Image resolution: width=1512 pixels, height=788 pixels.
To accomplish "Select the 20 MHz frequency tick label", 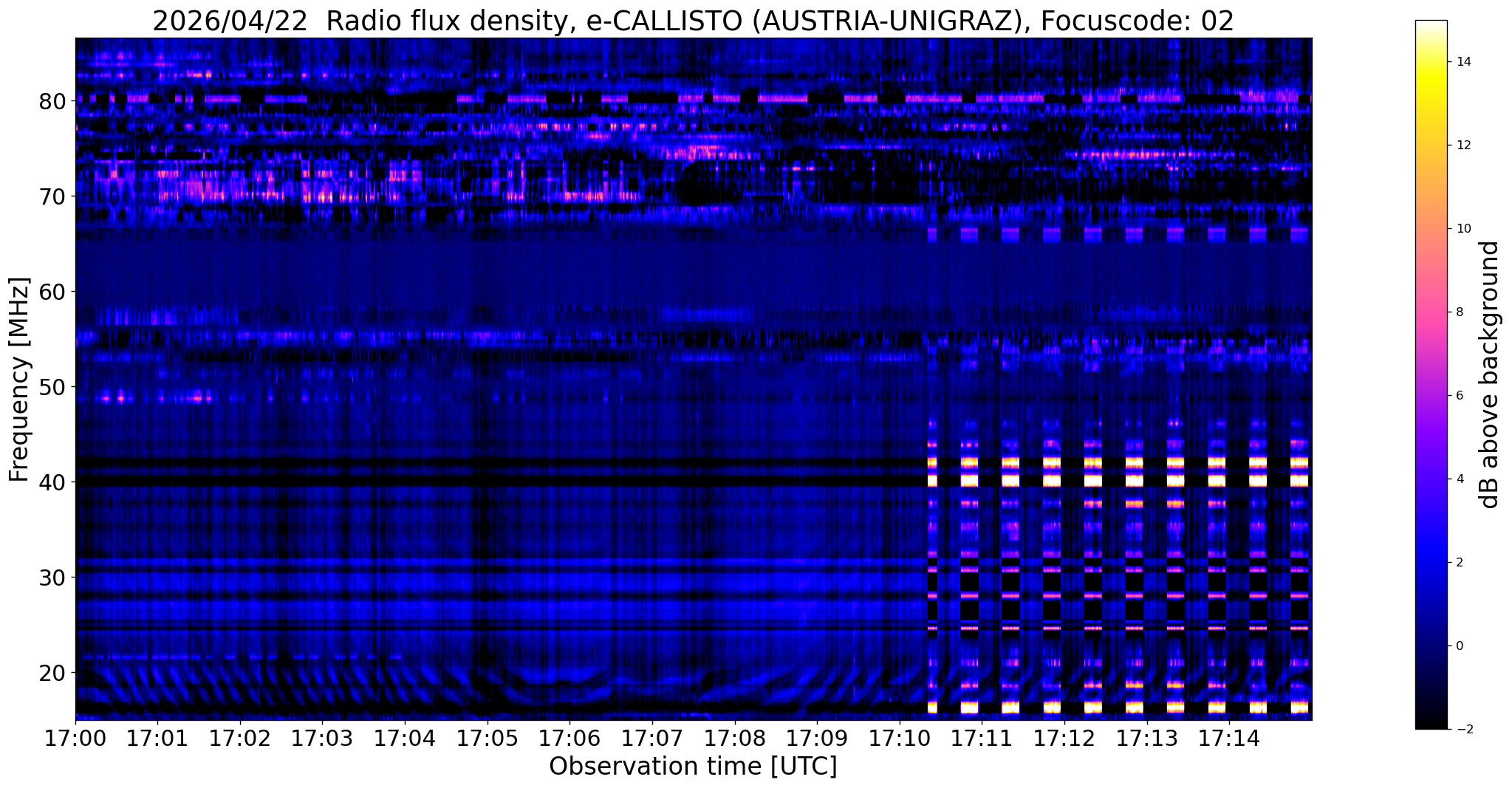I will pos(52,673).
